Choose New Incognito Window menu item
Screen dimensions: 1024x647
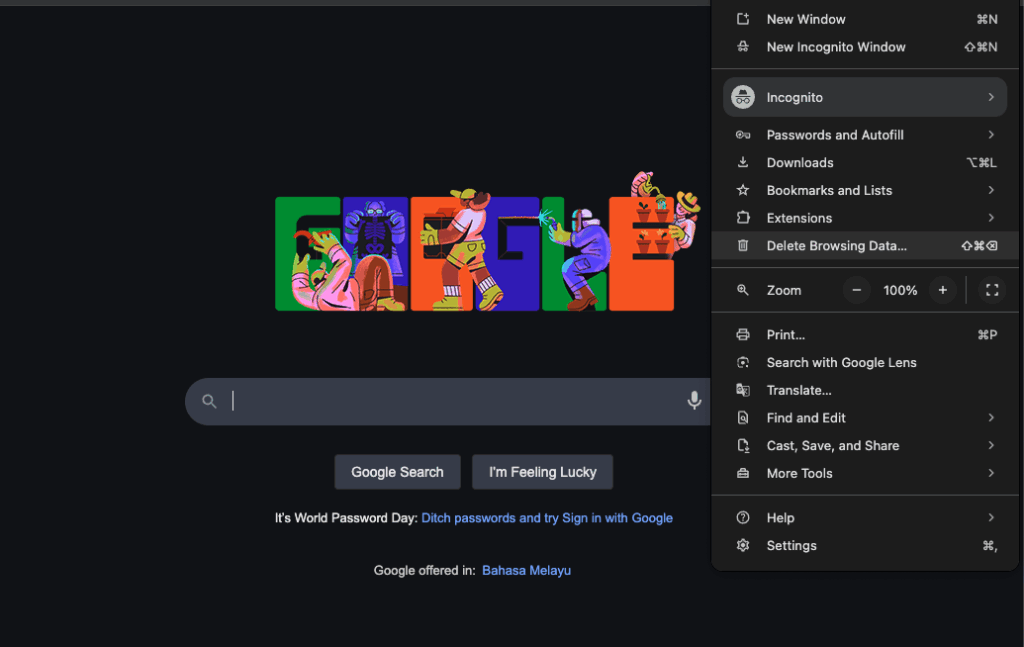865,47
